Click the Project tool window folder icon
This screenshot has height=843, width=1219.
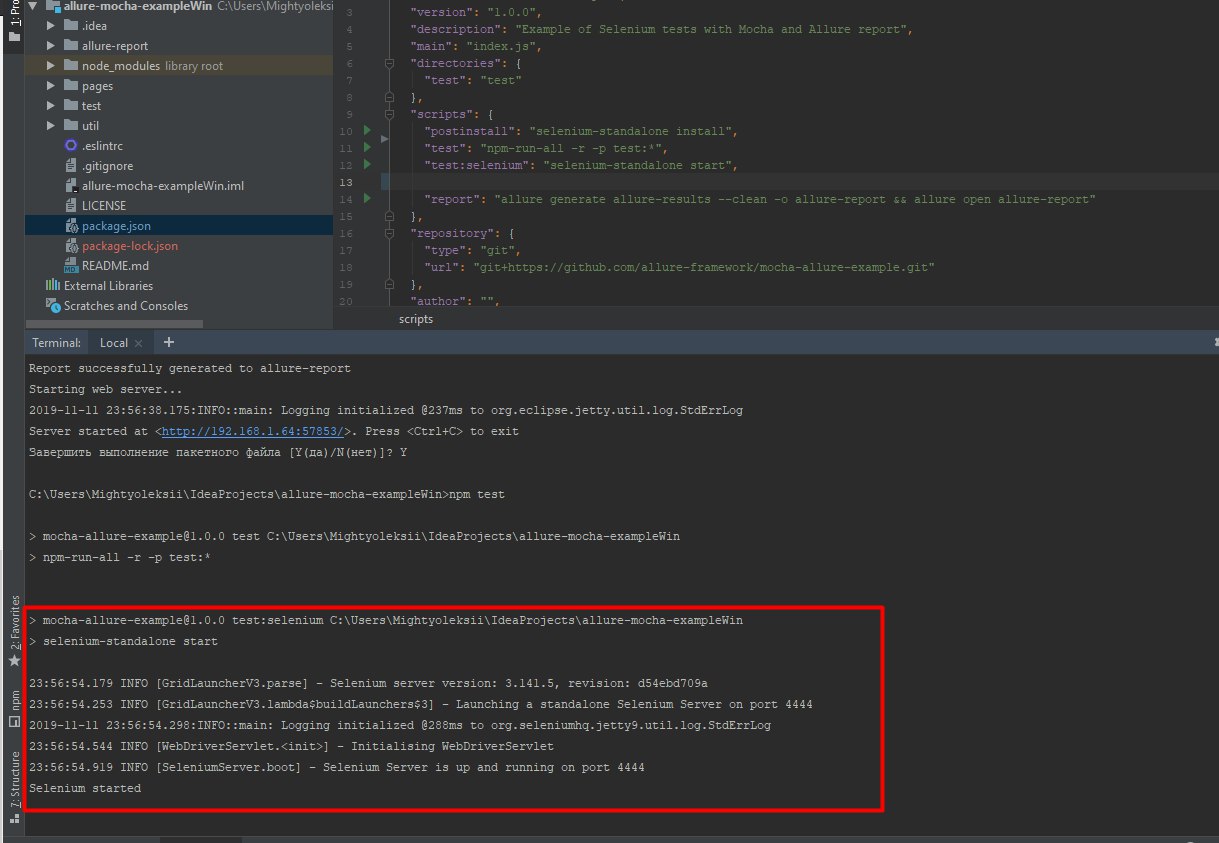14,38
